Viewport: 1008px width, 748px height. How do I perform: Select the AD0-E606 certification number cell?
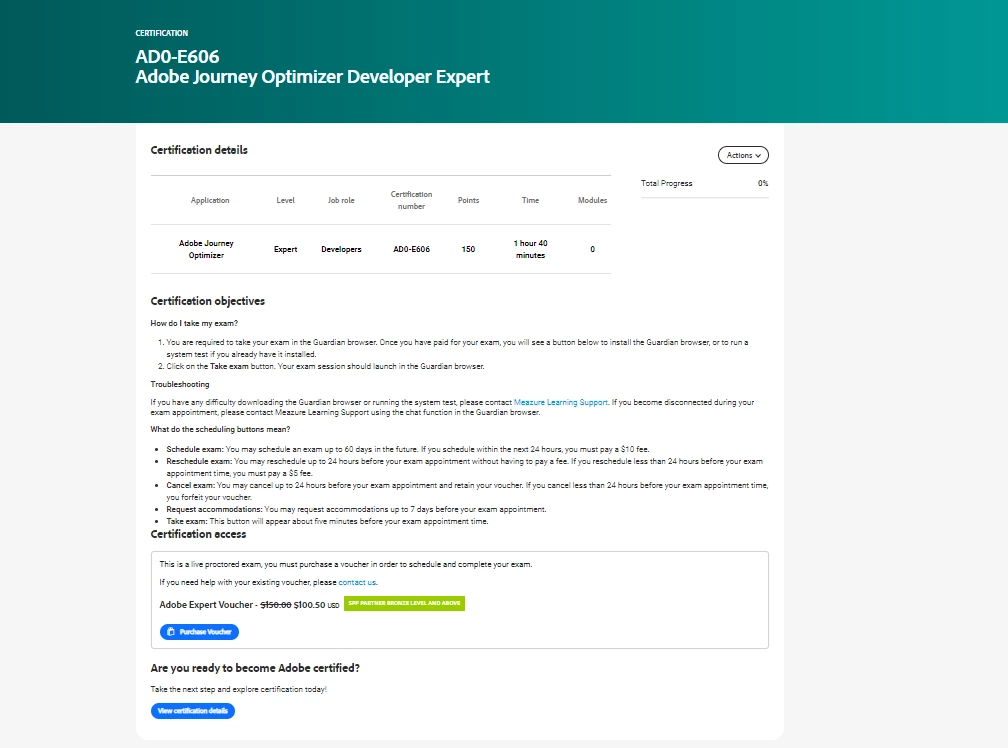(411, 249)
